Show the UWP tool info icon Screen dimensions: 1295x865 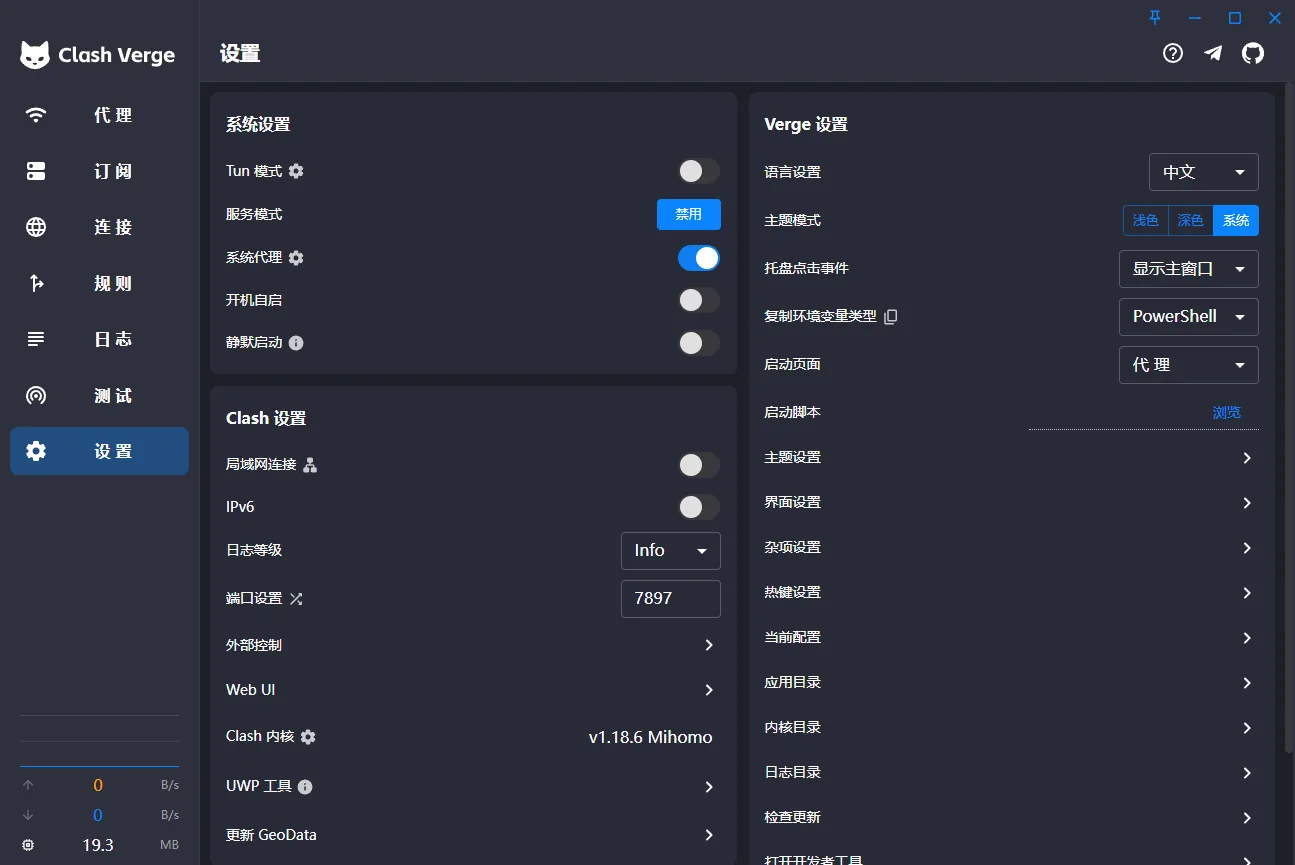click(305, 787)
